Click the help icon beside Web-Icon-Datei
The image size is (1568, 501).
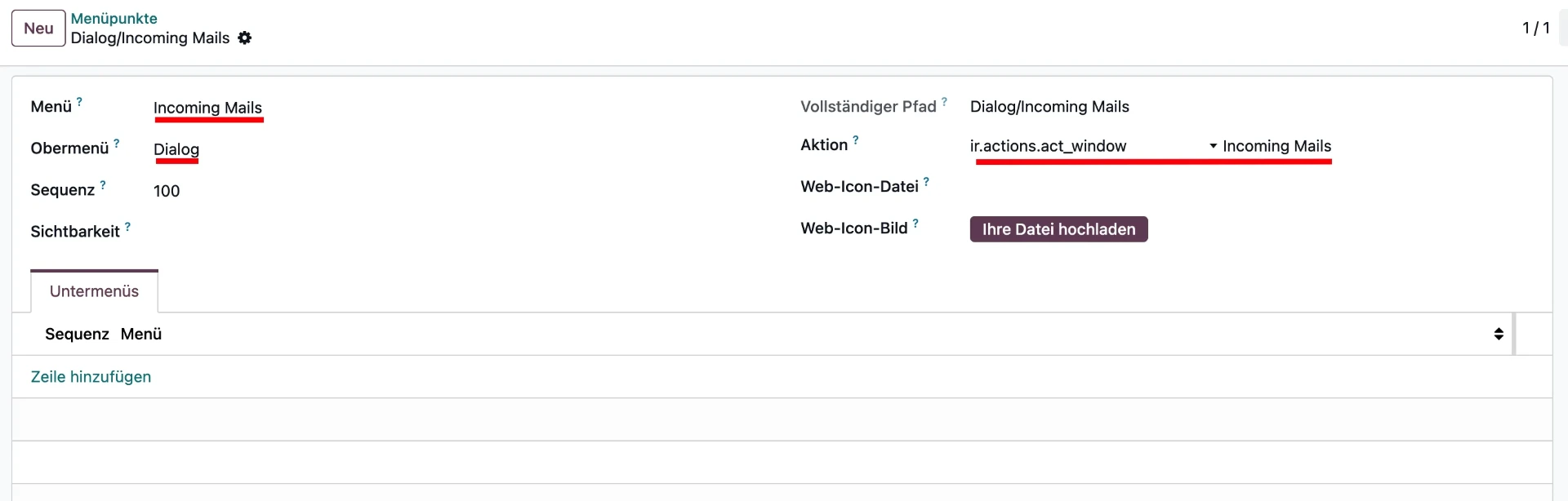pos(928,181)
